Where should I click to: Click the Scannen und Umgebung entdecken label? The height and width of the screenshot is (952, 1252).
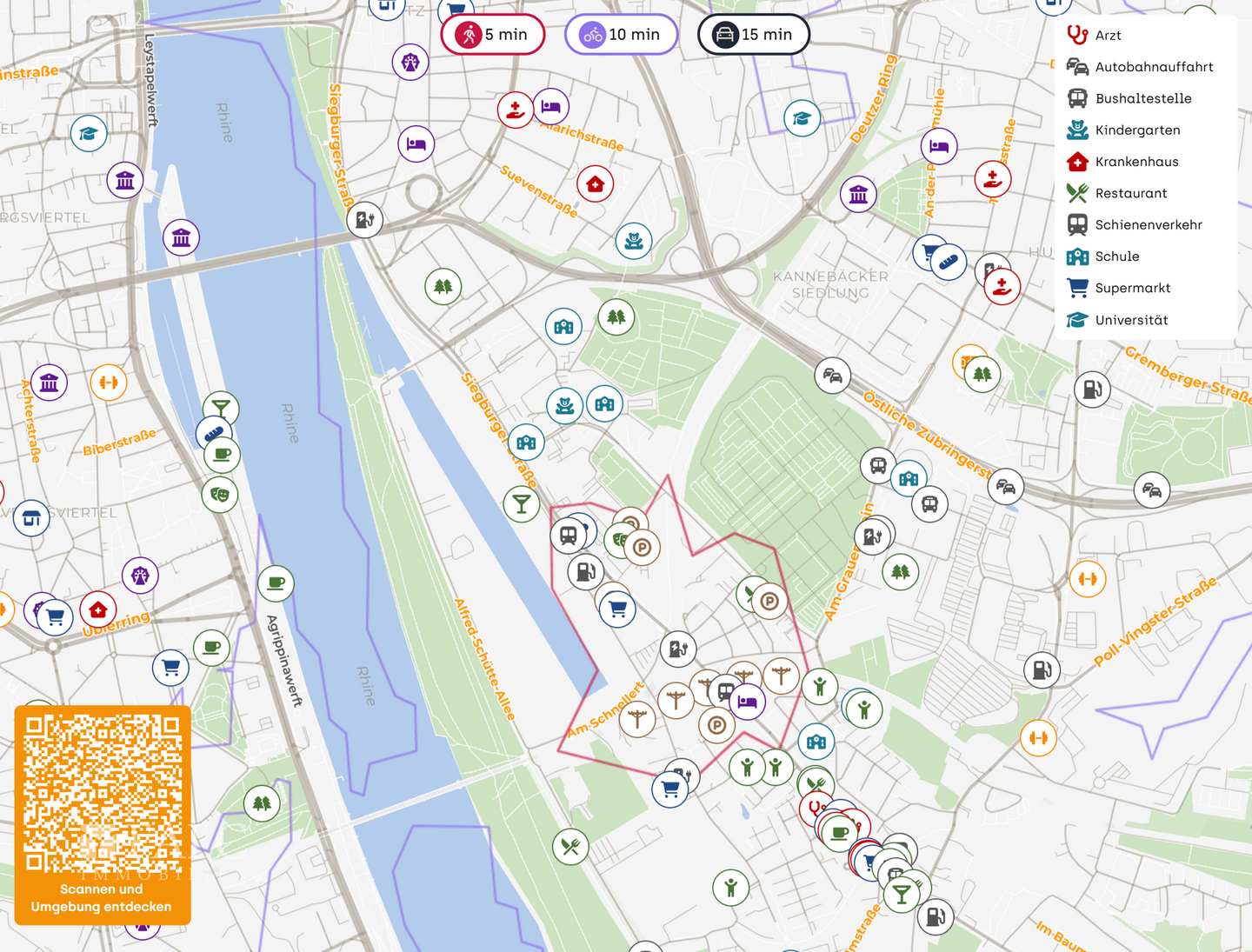click(x=102, y=898)
